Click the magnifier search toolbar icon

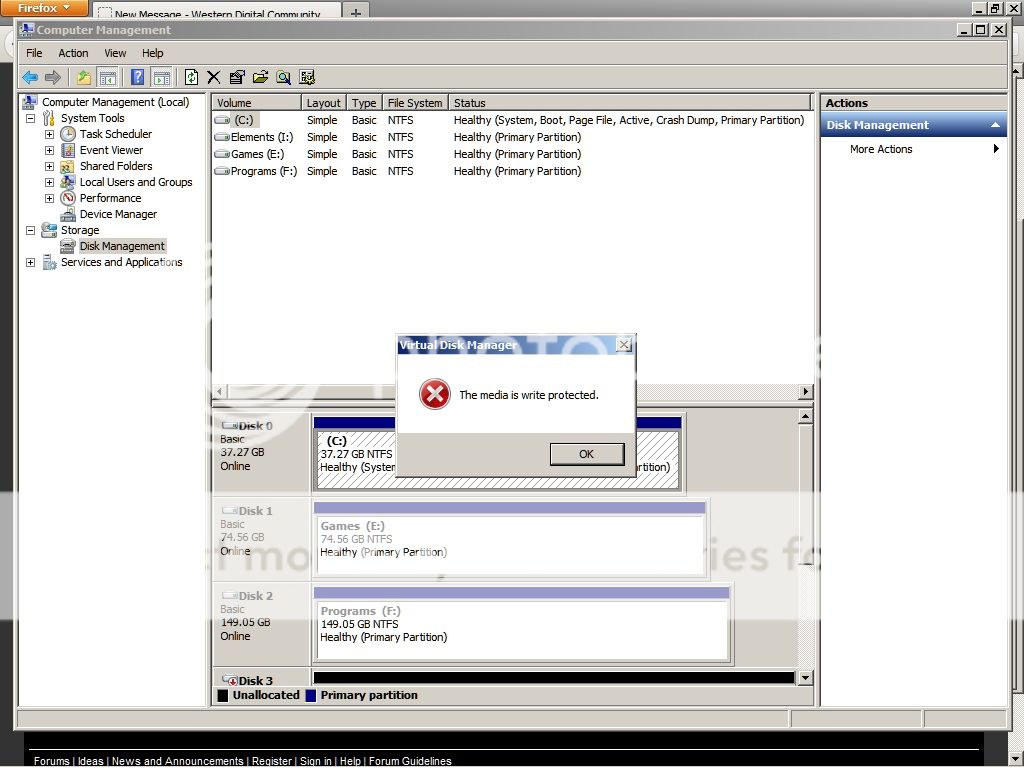click(284, 77)
